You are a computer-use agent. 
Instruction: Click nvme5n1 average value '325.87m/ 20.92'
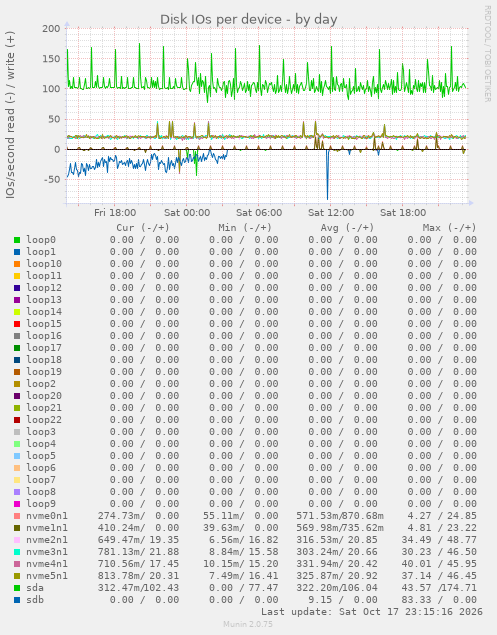point(337,576)
